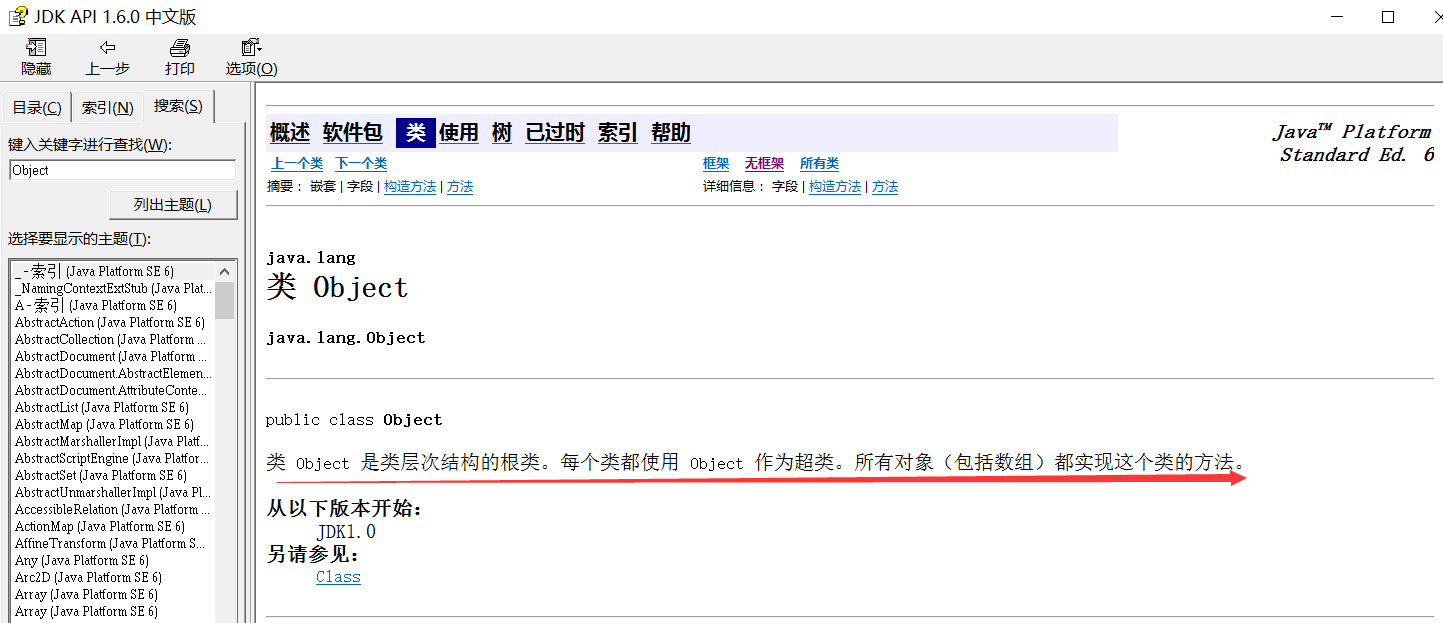This screenshot has height=623, width=1443.
Task: Switch to the 目录(C) tab
Action: click(x=37, y=108)
